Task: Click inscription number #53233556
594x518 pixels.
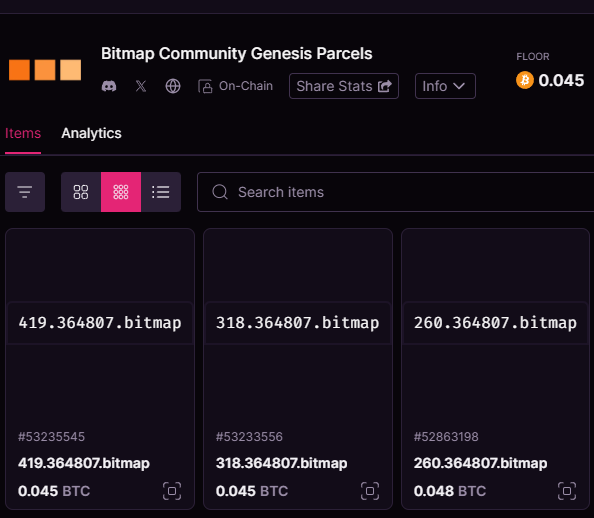Action: pos(249,437)
